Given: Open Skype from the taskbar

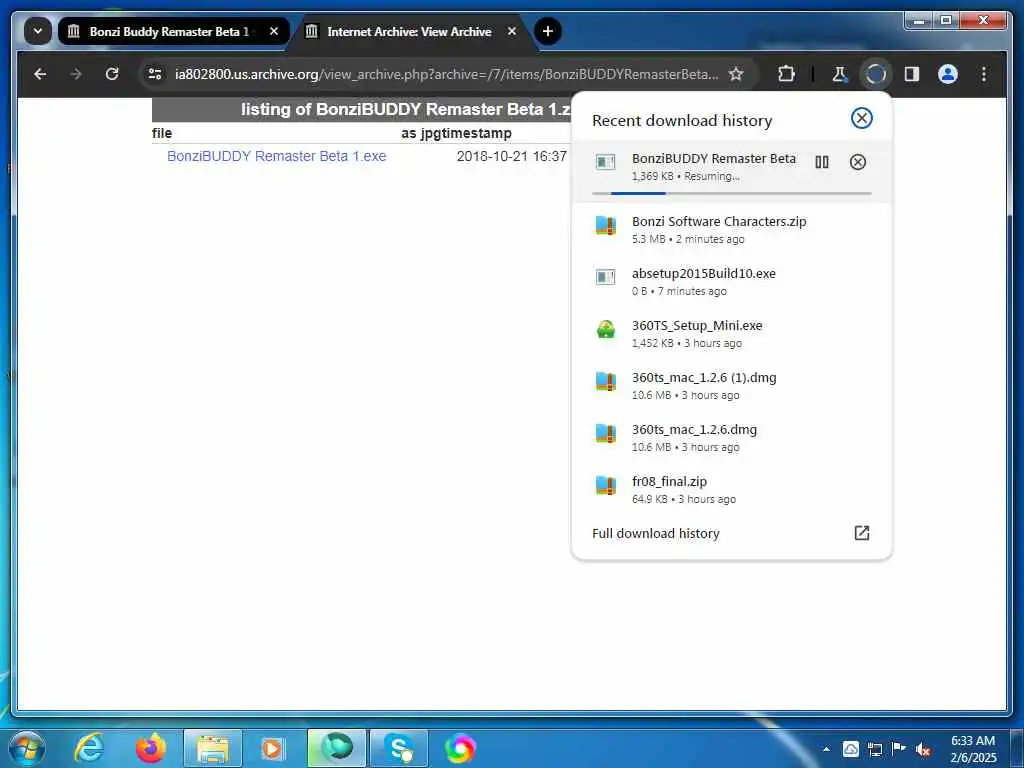Looking at the screenshot, I should pos(398,748).
